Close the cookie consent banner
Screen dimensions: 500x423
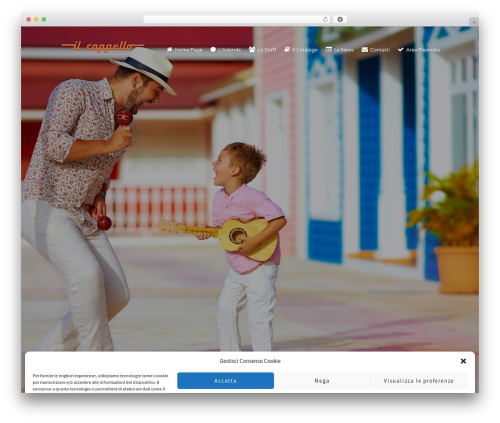[463, 361]
